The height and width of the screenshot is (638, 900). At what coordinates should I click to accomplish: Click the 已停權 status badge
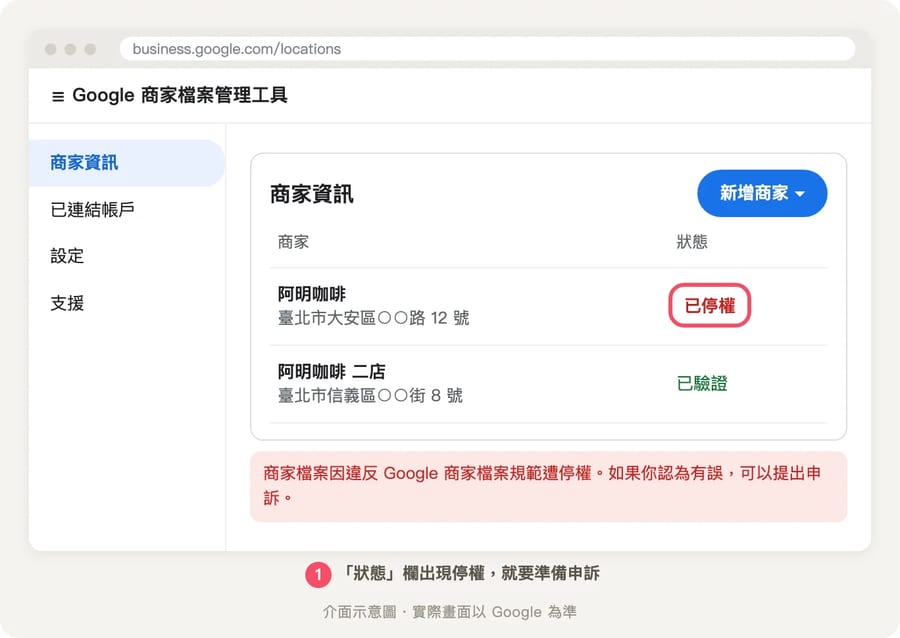click(709, 305)
